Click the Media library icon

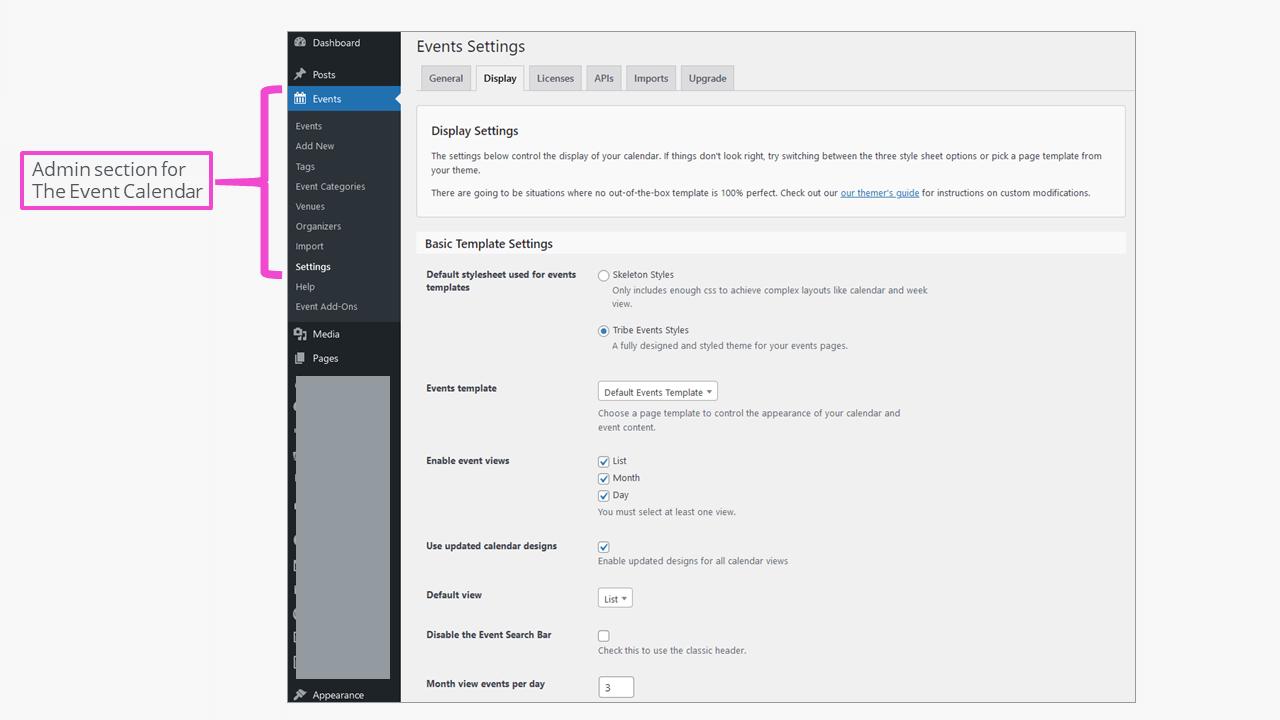tap(302, 334)
